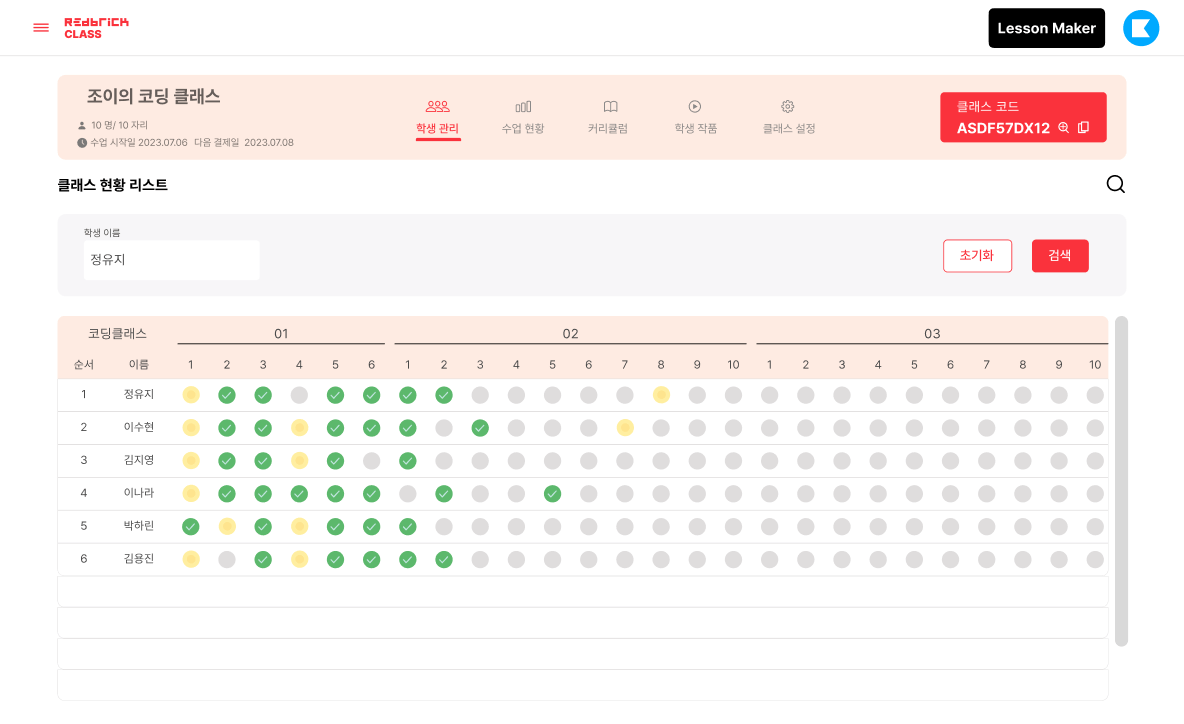Open the 클래스 설정 tab
This screenshot has height=724, width=1184.
coord(788,119)
